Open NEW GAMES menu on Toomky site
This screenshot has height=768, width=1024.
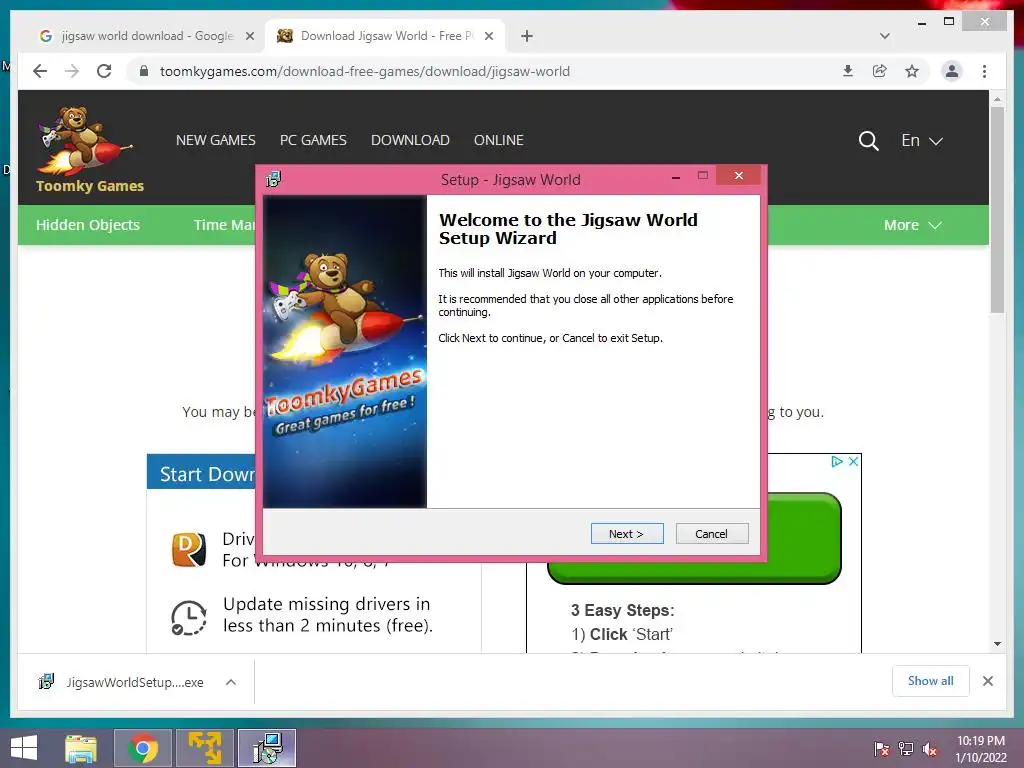click(216, 140)
